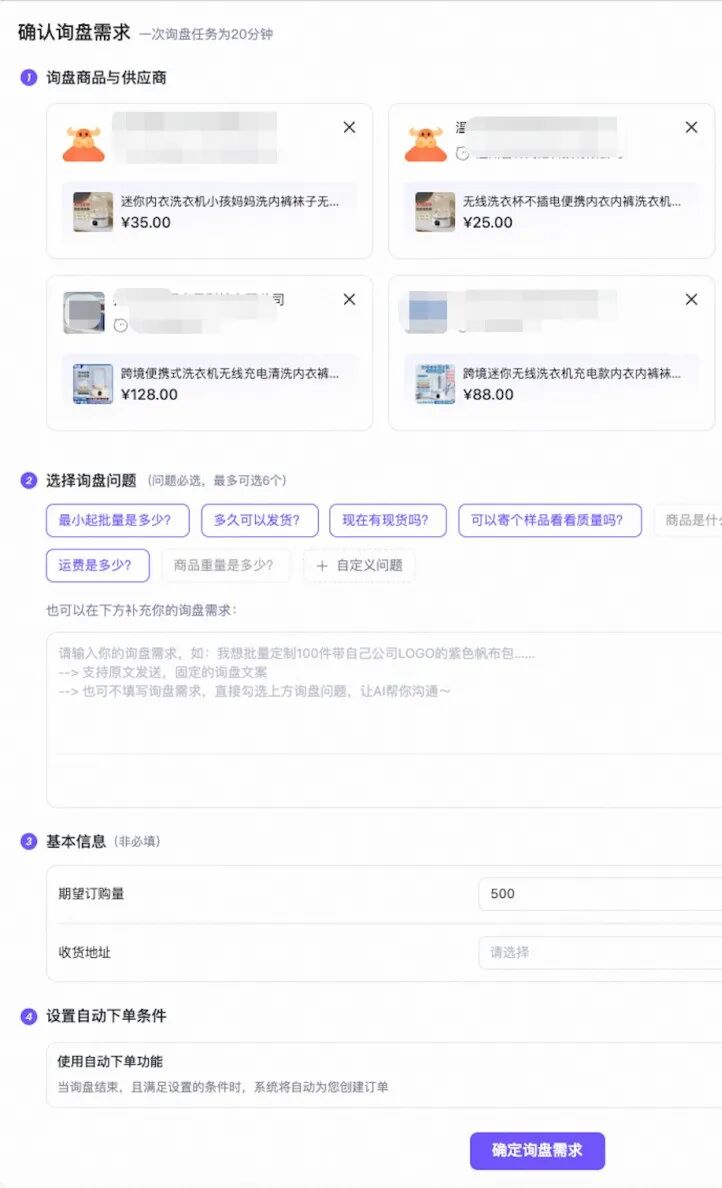Viewport: 722px width, 1188px height.
Task: Remove the ¥128.00 portable washer supplier card
Action: (349, 299)
